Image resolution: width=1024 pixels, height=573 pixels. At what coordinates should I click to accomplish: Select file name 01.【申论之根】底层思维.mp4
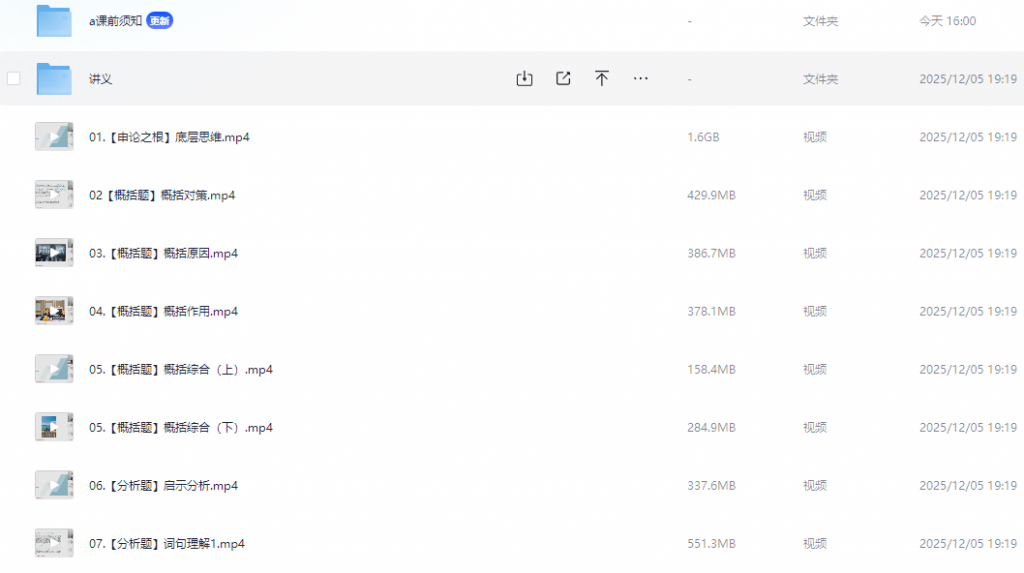(x=169, y=137)
